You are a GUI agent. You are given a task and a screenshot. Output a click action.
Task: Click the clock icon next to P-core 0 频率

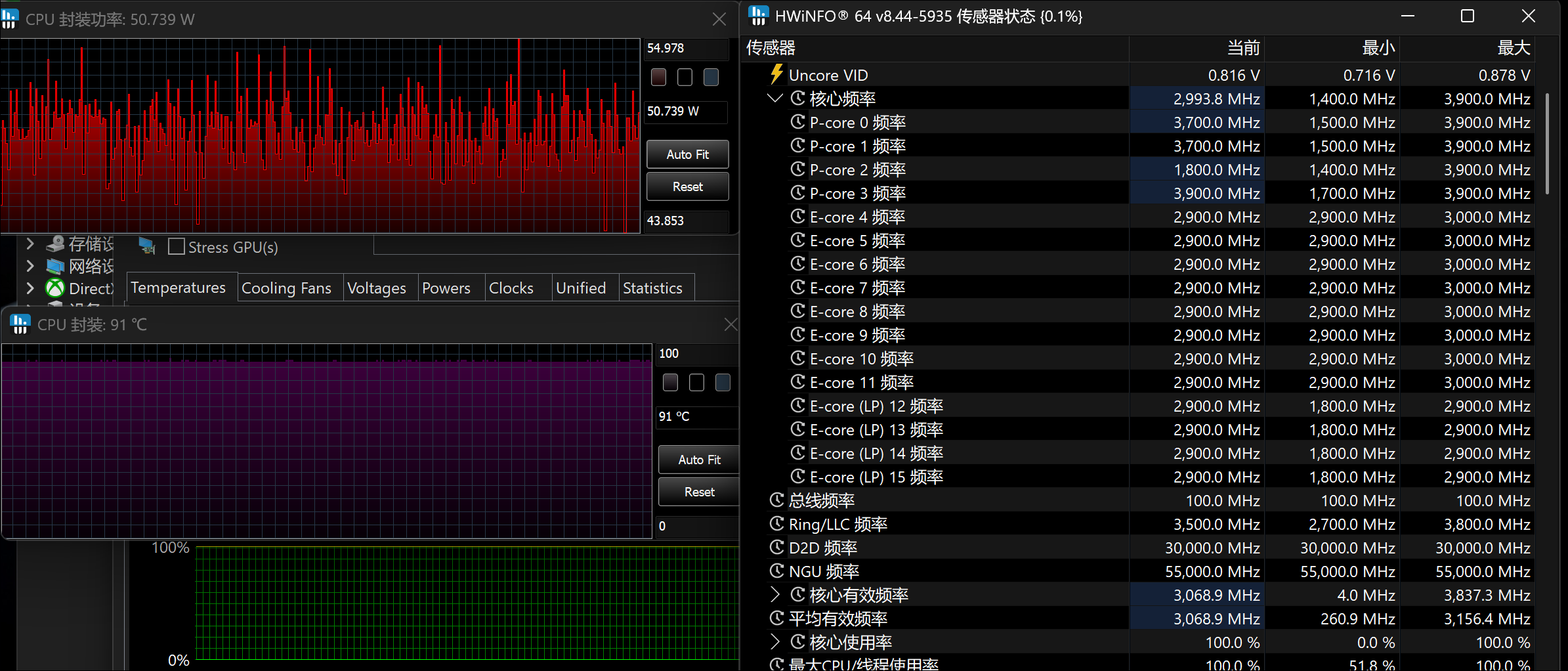(x=797, y=122)
